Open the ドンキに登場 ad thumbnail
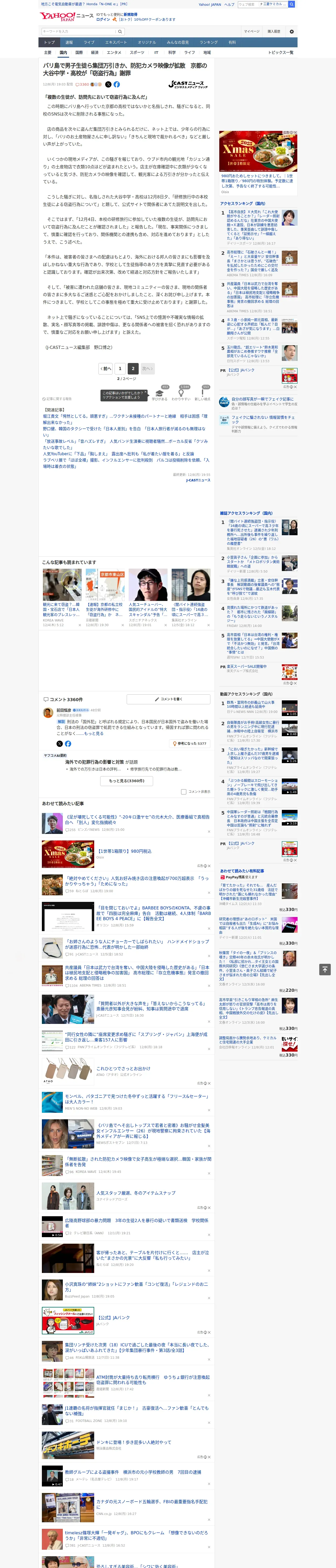This screenshot has height=1568, width=336. pos(68,1445)
